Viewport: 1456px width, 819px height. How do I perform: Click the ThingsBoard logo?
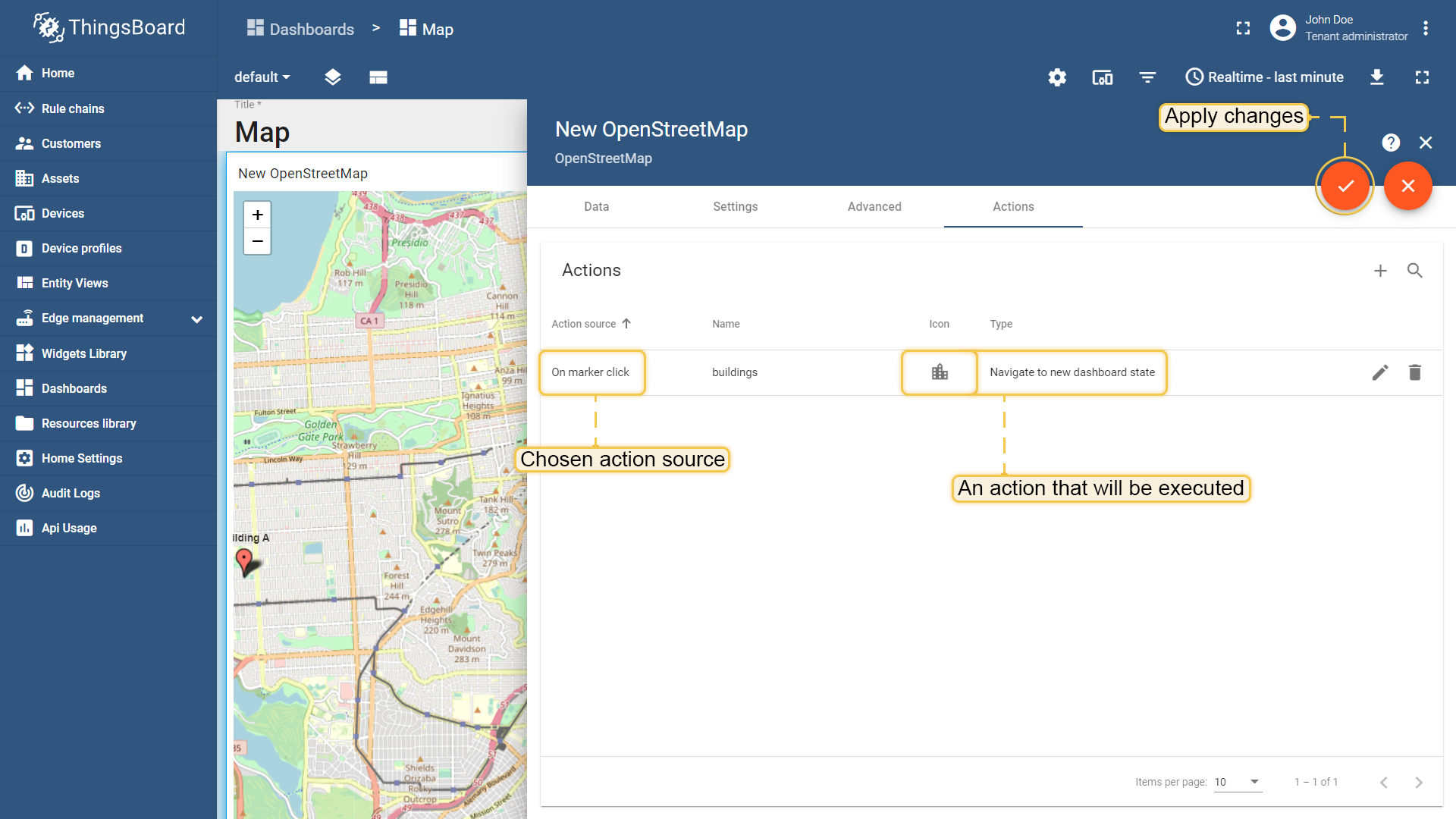(109, 27)
